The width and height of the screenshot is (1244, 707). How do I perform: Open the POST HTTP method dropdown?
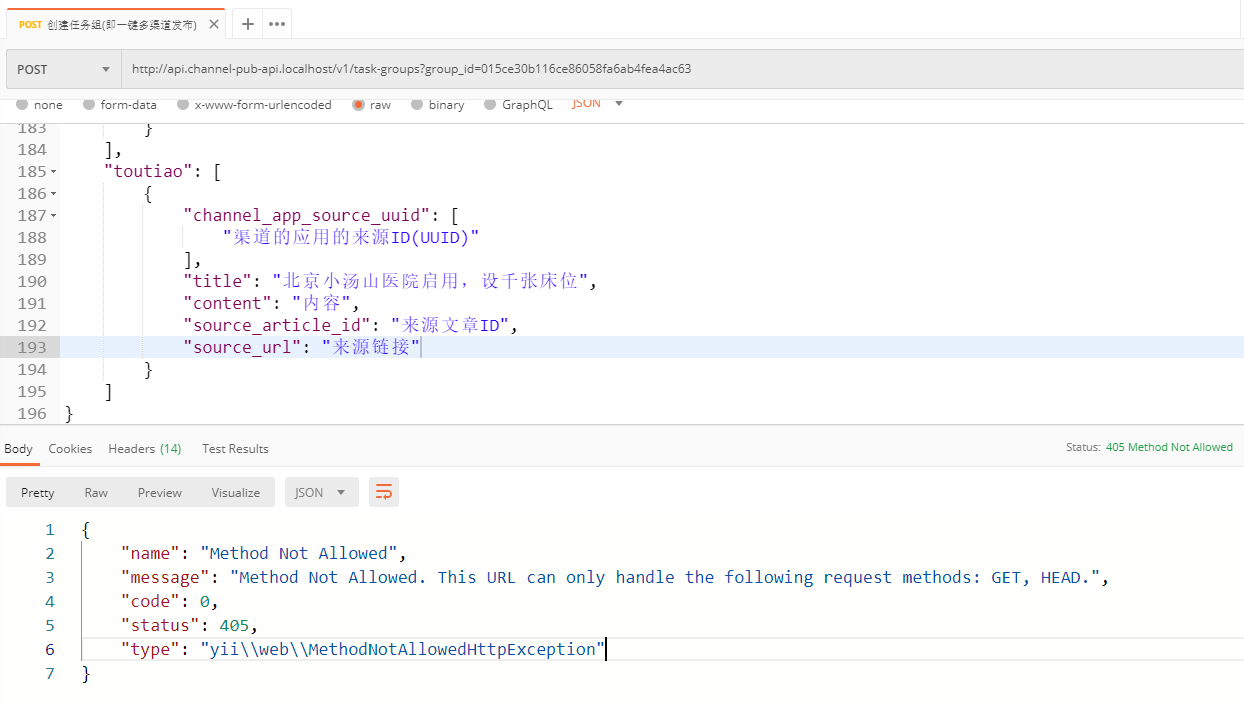point(63,70)
